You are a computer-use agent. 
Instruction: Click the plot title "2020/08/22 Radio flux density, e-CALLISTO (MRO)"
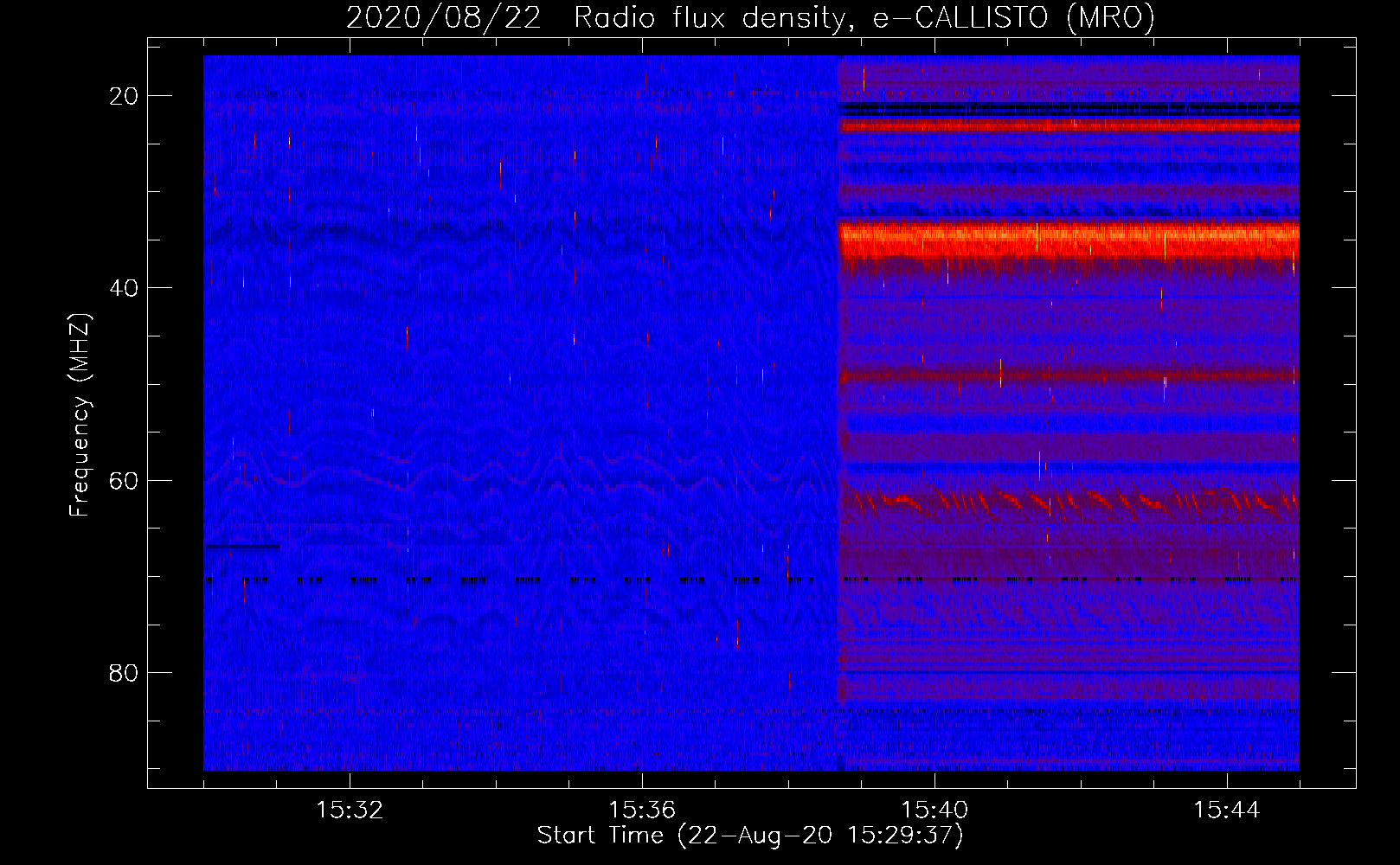tap(750, 17)
